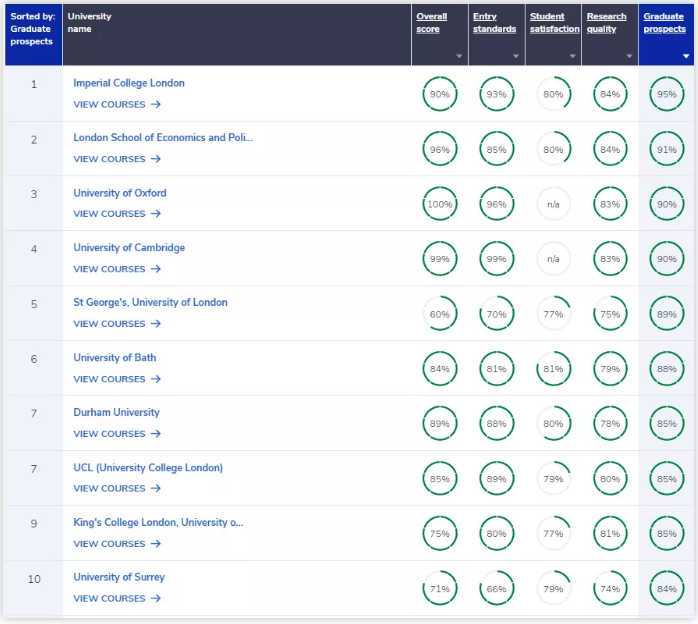Click Oxford's 100% overall score circle
Viewport: 698px width, 624px height.
point(440,204)
